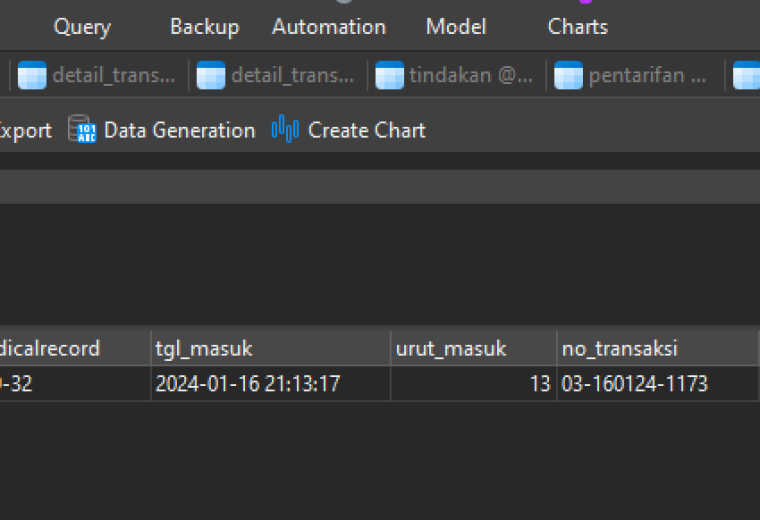The width and height of the screenshot is (760, 520).
Task: Click table icon of second detail_trans tab
Action: (211, 75)
